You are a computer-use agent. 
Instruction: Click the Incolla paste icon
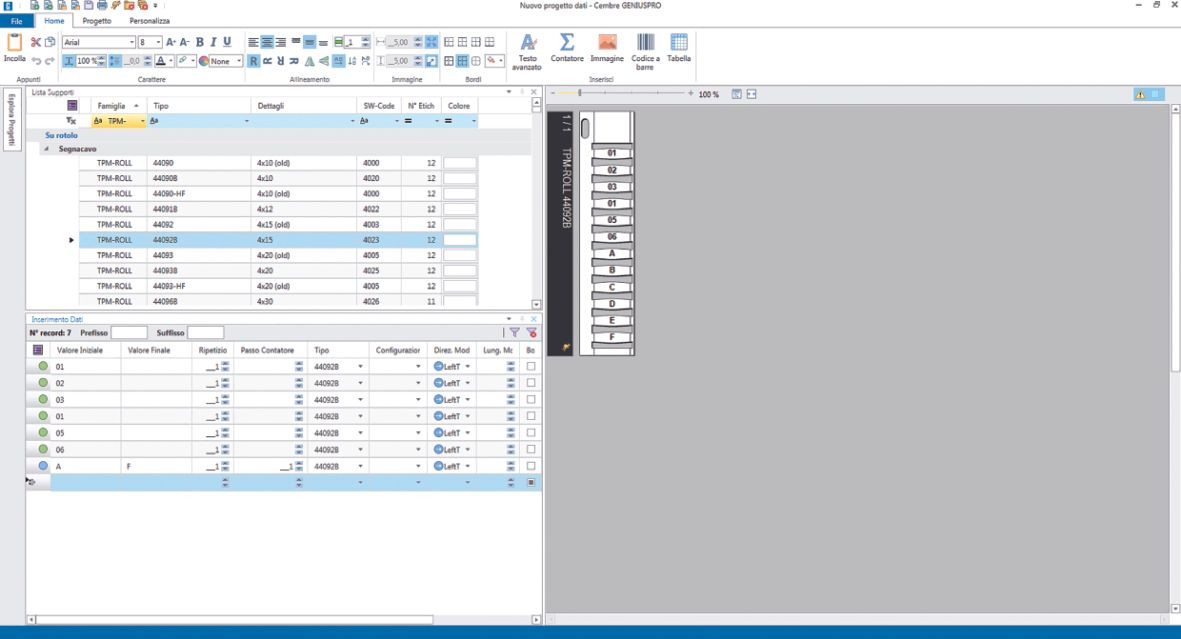pyautogui.click(x=14, y=44)
